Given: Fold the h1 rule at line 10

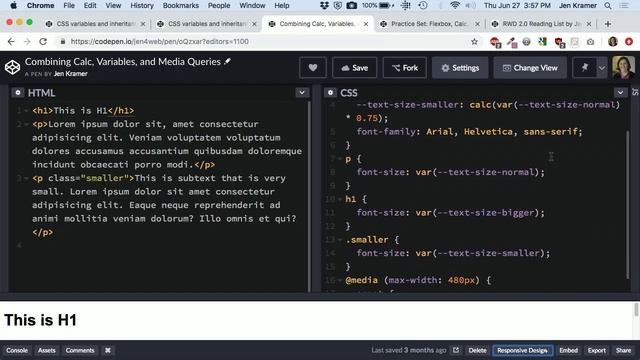Looking at the screenshot, I should (x=340, y=199).
